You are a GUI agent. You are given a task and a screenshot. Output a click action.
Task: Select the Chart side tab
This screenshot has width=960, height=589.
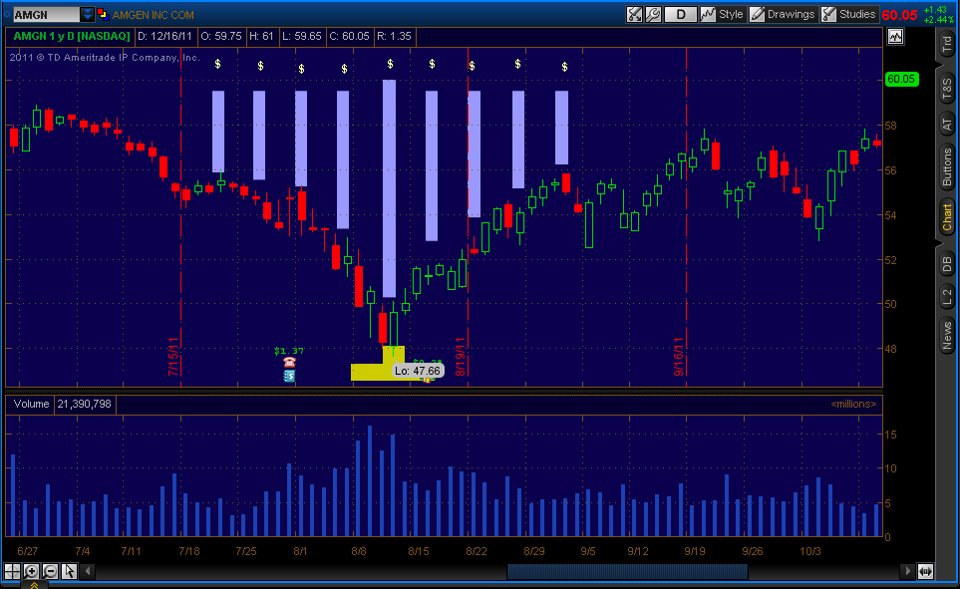[947, 218]
